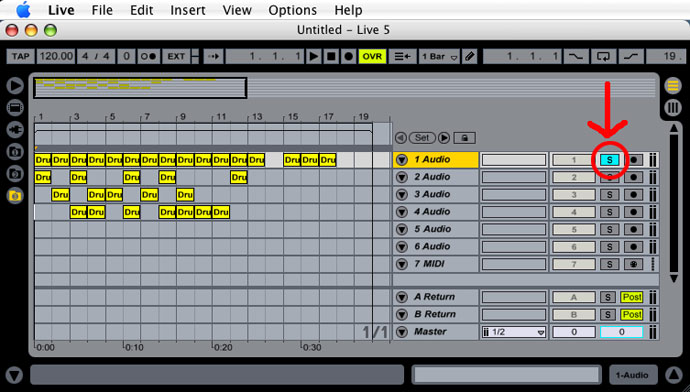
Task: Unfold the Master track
Action: click(402, 332)
